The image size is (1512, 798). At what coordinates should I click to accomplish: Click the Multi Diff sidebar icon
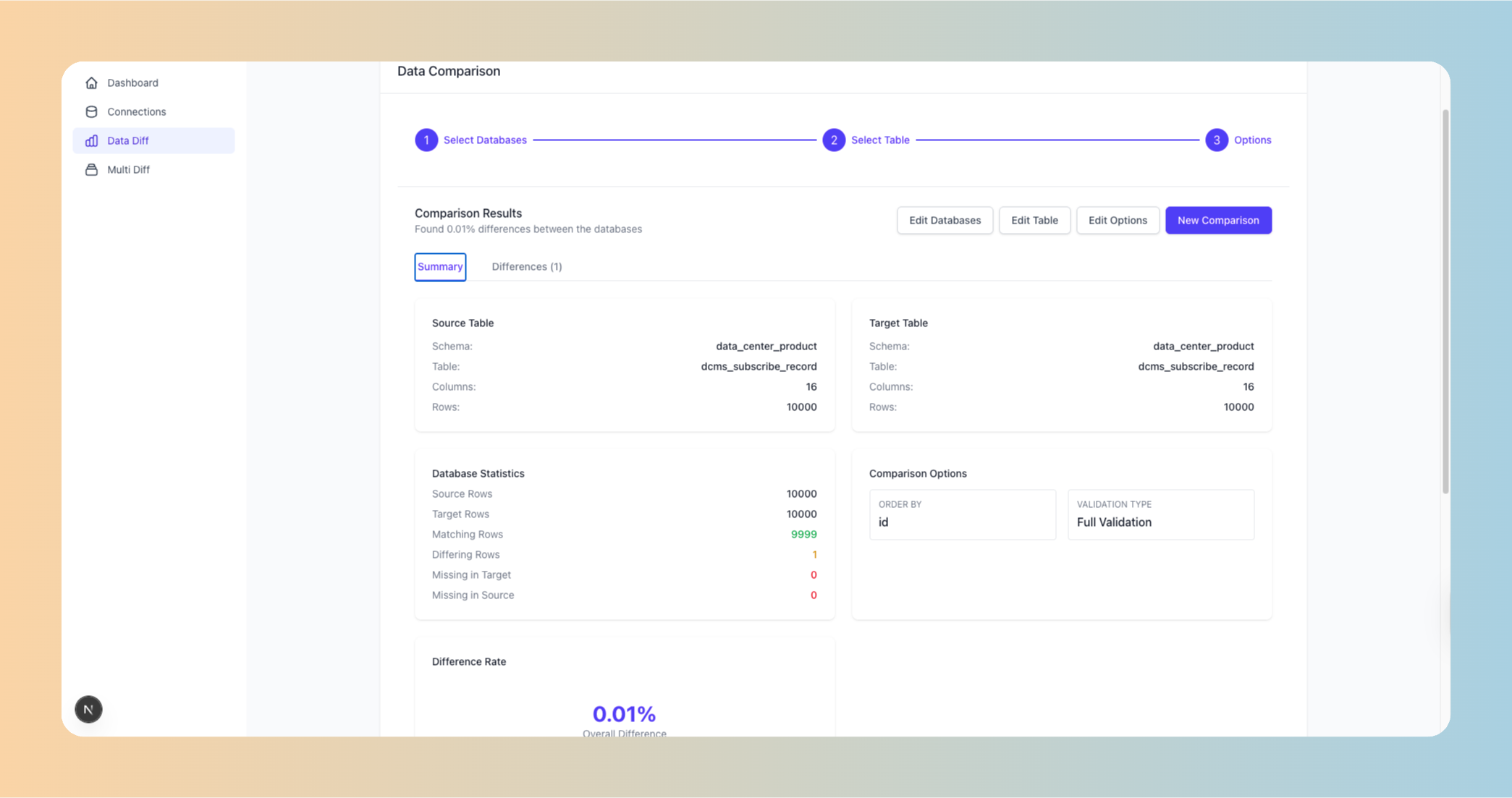pyautogui.click(x=91, y=169)
